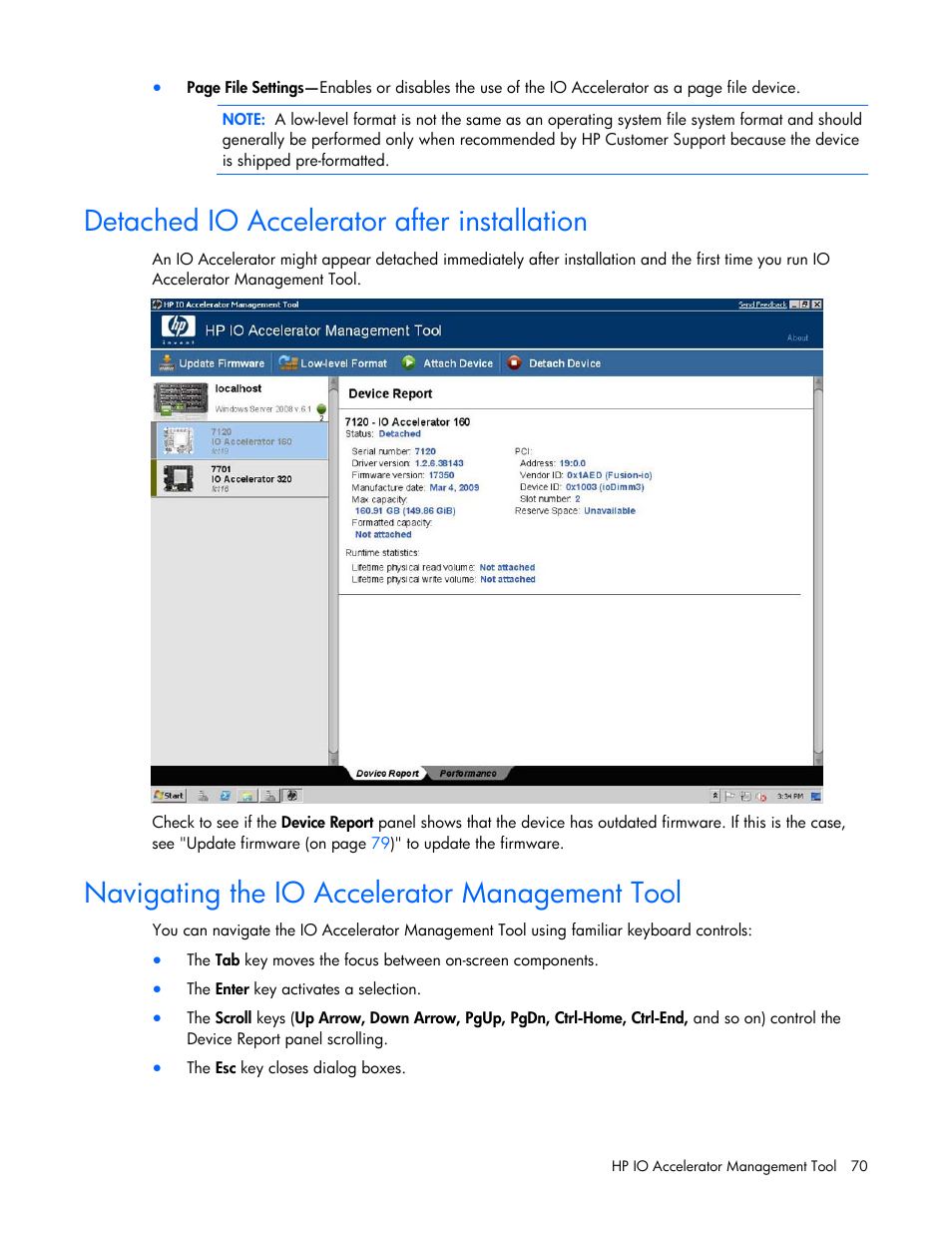Viewport: 952px width, 1233px height.
Task: Click the second quick launch taskbar icon
Action: [225, 796]
